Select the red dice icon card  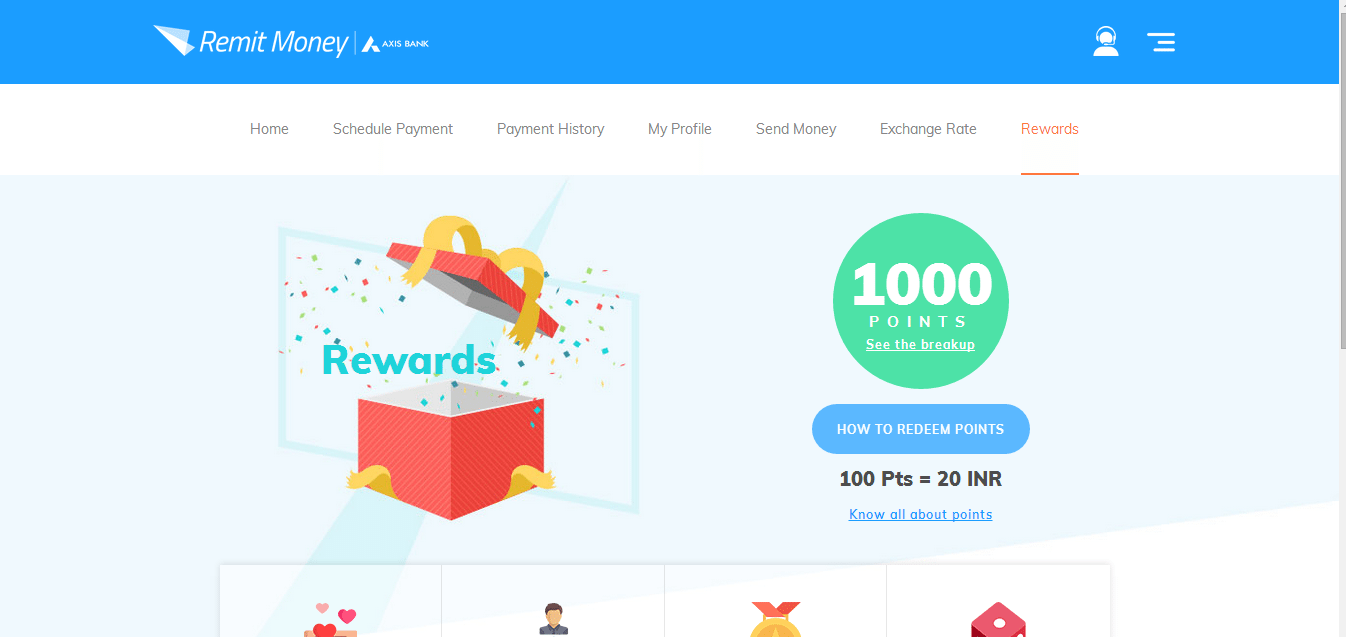pos(998,601)
